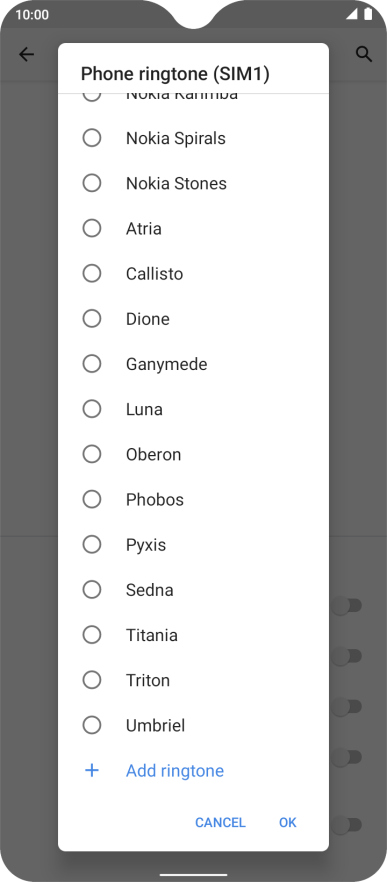Pick Oberon as the ringtone
This screenshot has width=387, height=882.
194,454
